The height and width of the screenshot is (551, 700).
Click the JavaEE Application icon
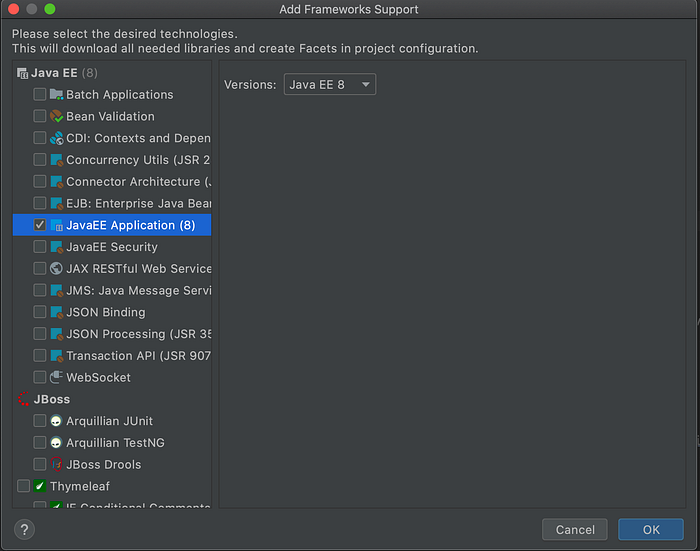pyautogui.click(x=56, y=225)
